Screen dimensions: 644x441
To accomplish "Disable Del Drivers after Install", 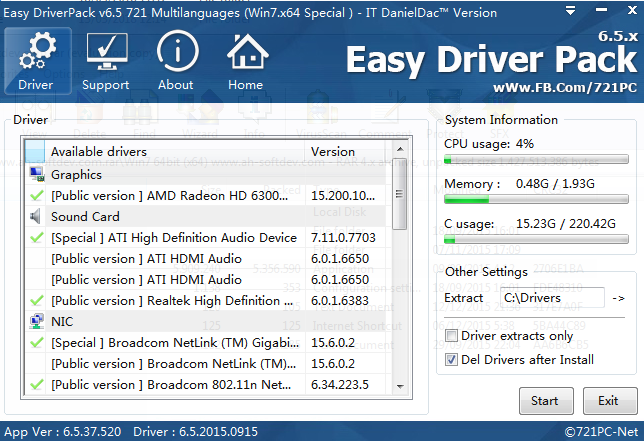I will pos(451,360).
